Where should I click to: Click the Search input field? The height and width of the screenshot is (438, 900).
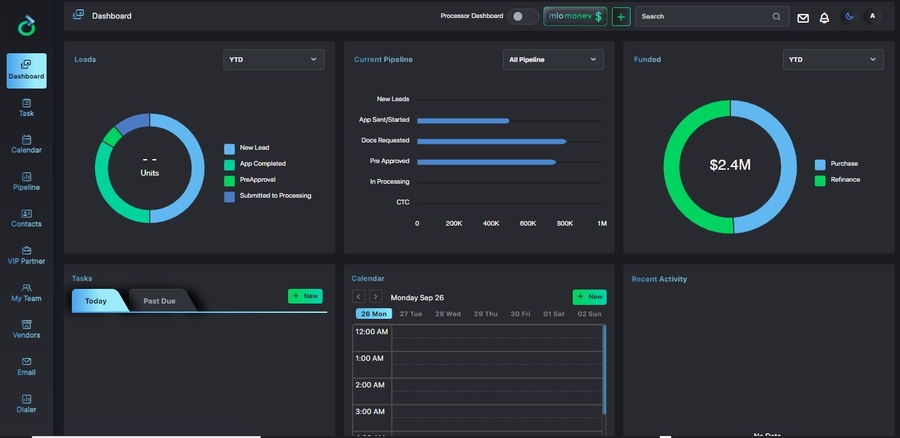pyautogui.click(x=705, y=17)
